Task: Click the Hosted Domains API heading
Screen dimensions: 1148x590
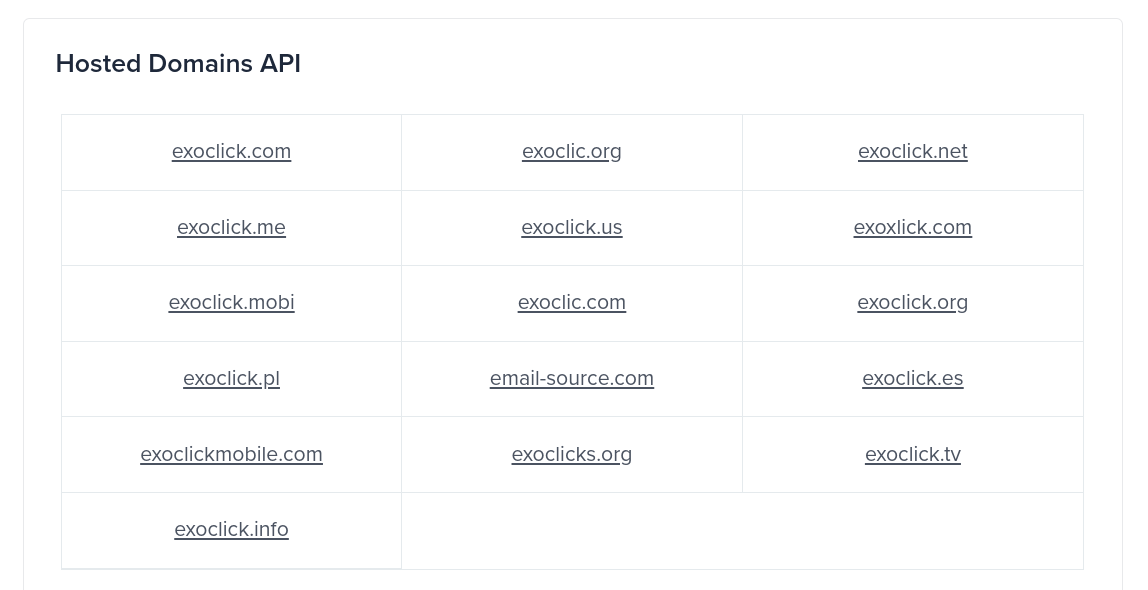Action: pos(178,64)
